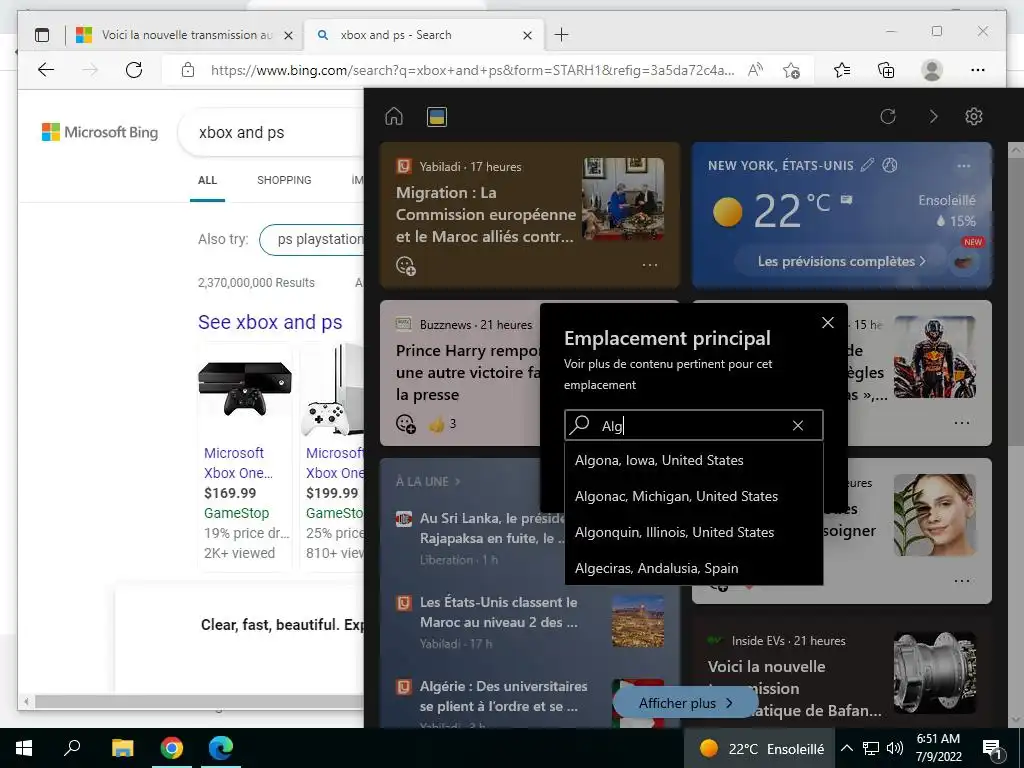This screenshot has width=1024, height=768.
Task: Open taskbar search magnifier
Action: 72,747
